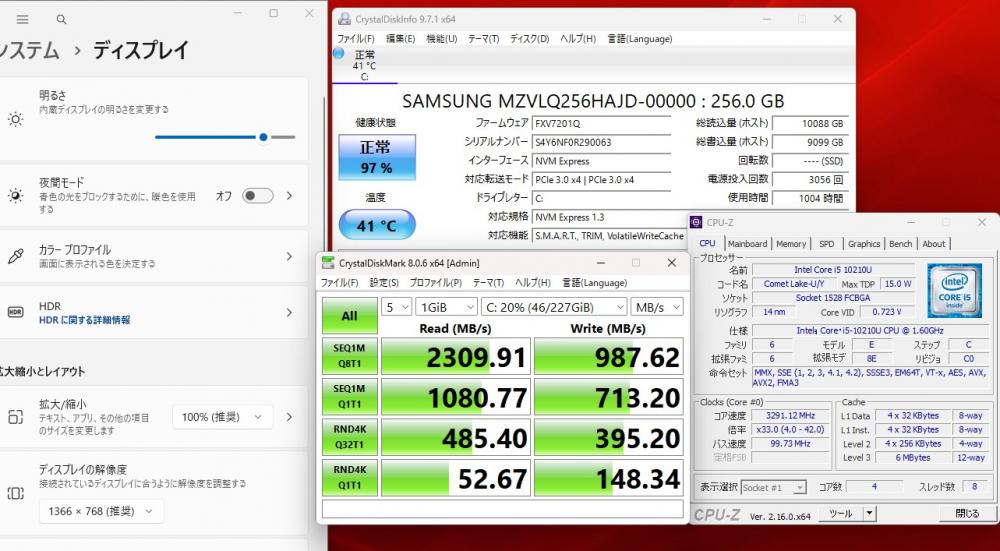Image resolution: width=1000 pixels, height=551 pixels.
Task: Switch to the CPU-Z Graphics tab
Action: 864,244
